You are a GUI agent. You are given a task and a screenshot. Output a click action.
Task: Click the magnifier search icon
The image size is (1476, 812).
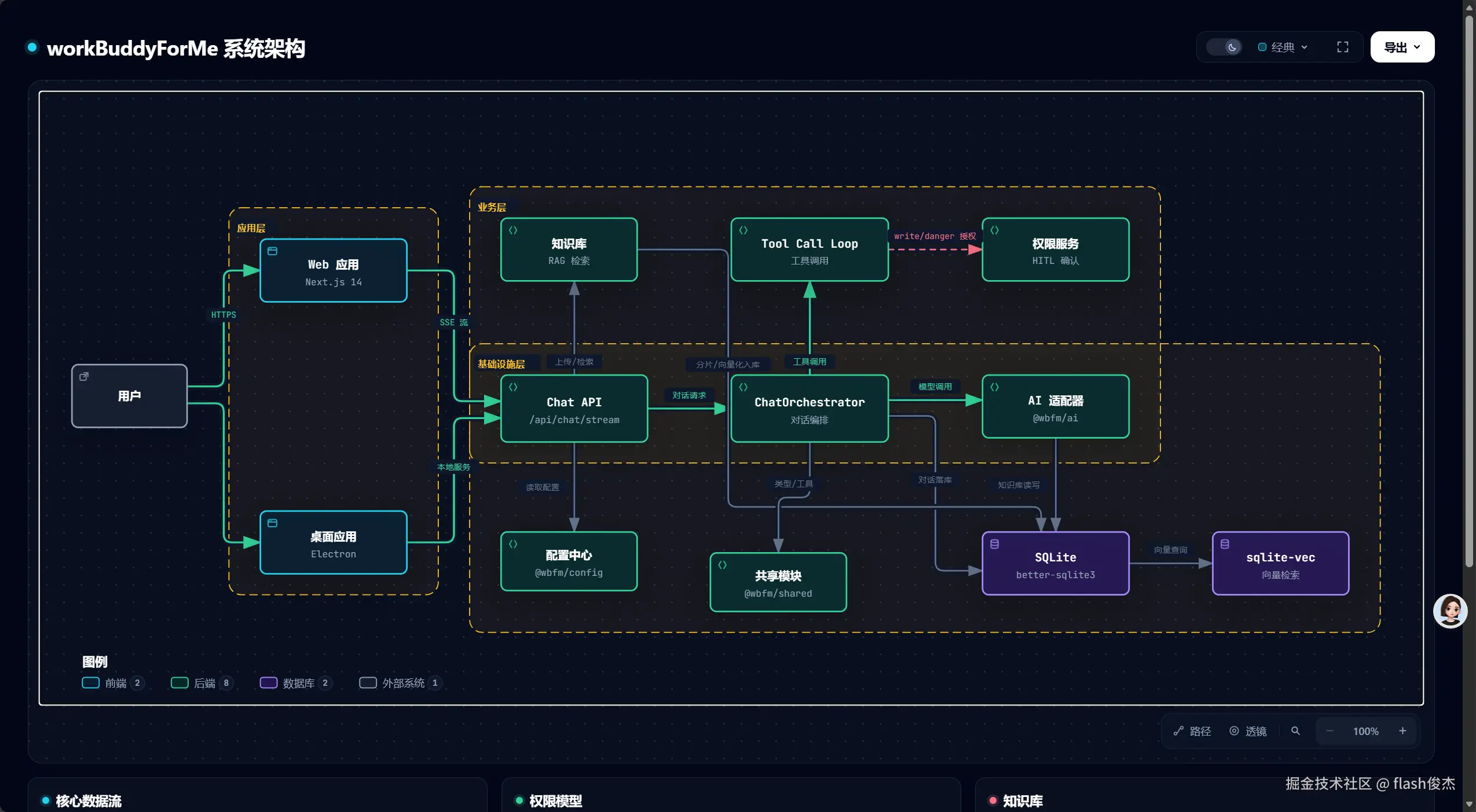[1295, 731]
